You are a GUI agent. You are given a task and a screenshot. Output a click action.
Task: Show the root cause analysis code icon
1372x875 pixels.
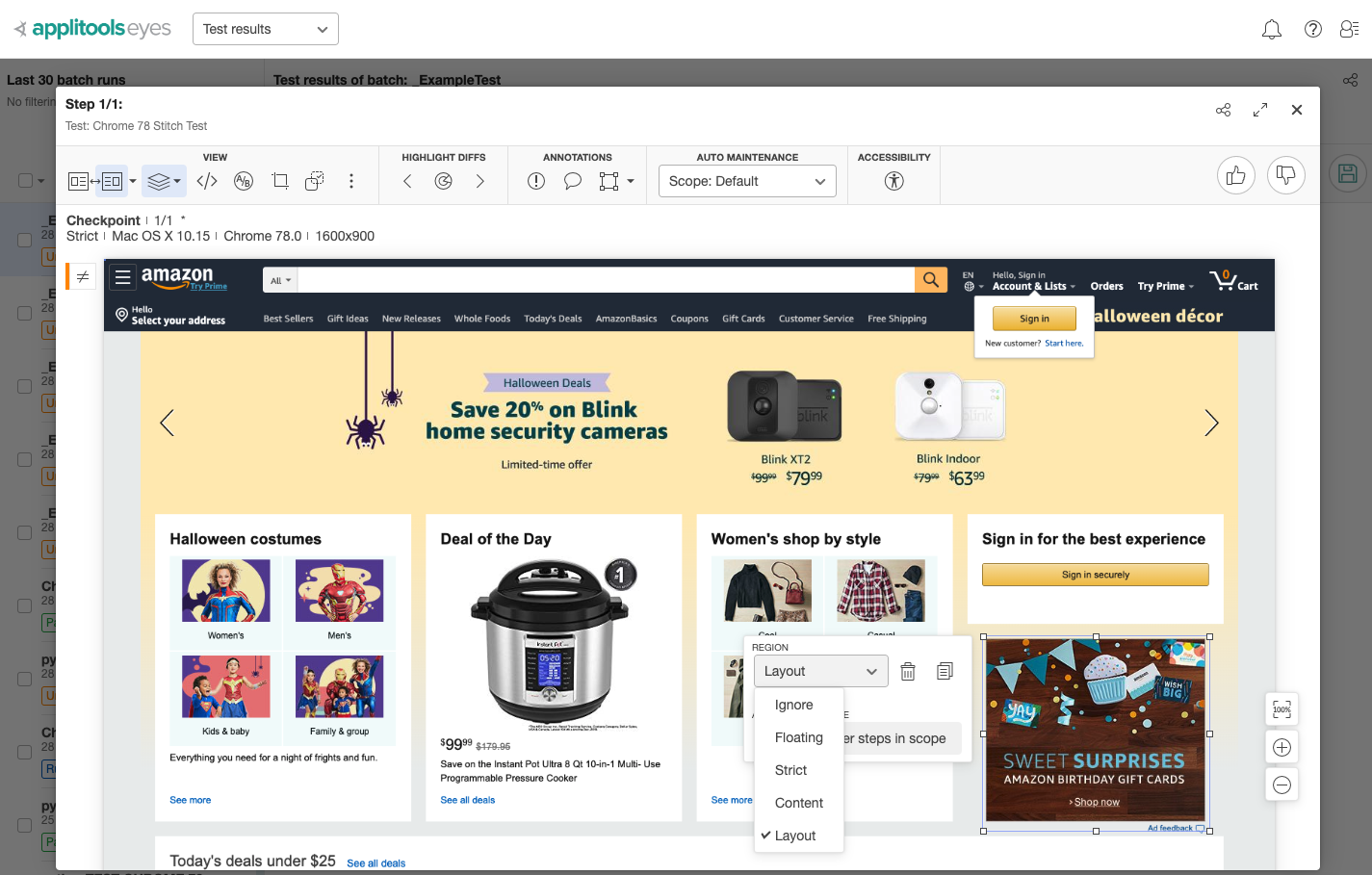[207, 181]
